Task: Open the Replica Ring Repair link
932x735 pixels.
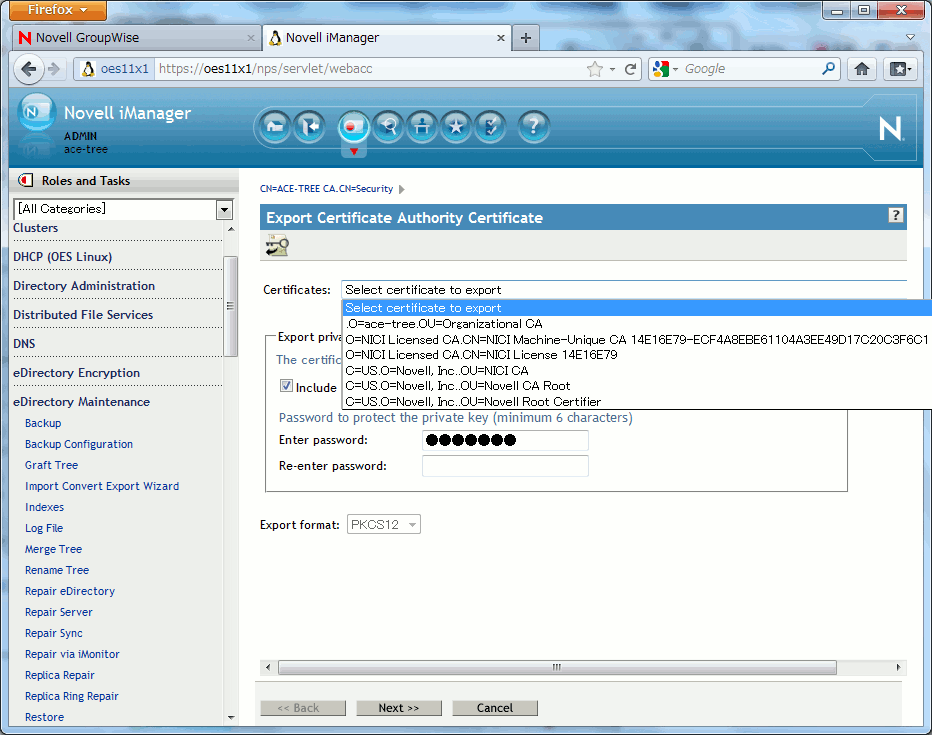Action: [x=71, y=696]
